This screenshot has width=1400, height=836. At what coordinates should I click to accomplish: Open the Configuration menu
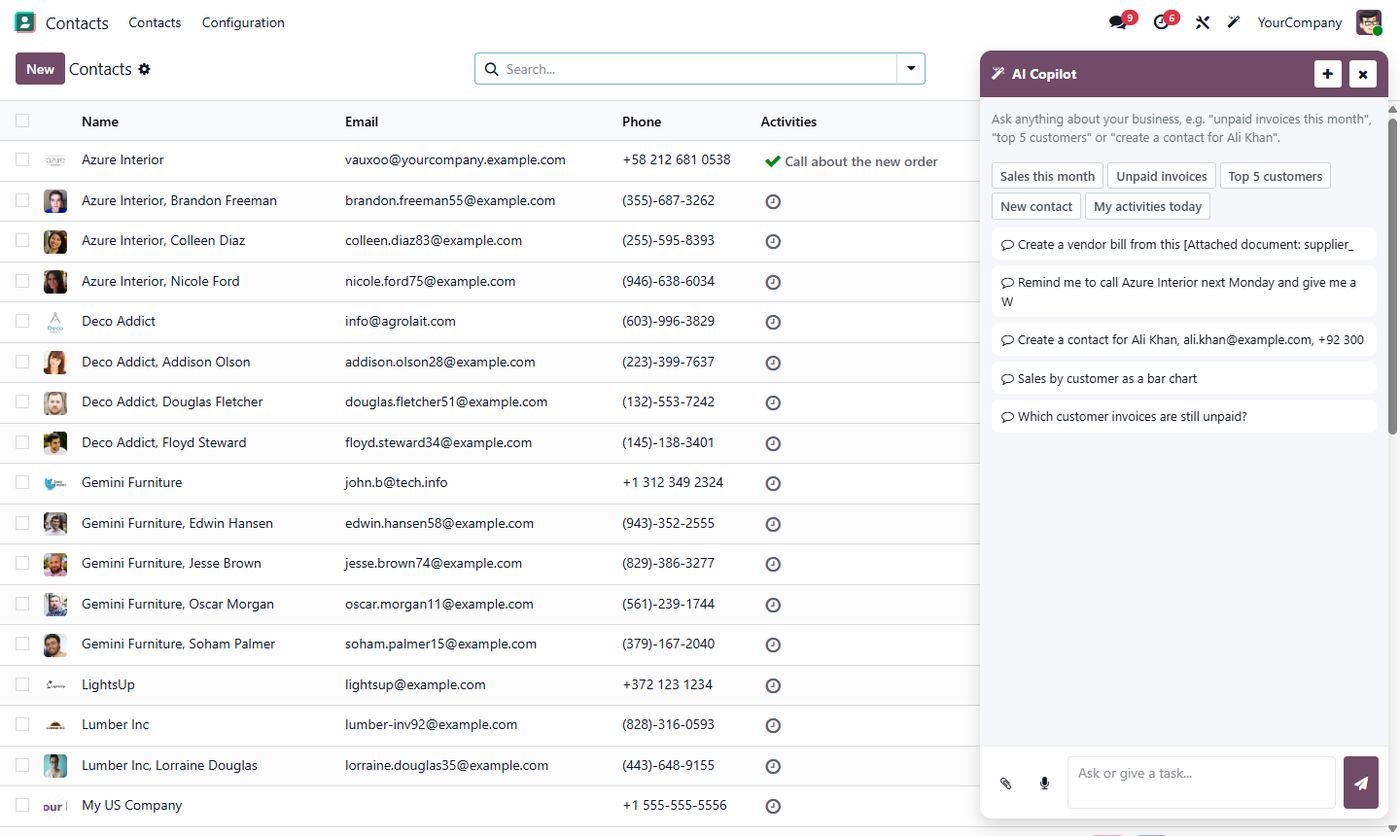pos(243,22)
